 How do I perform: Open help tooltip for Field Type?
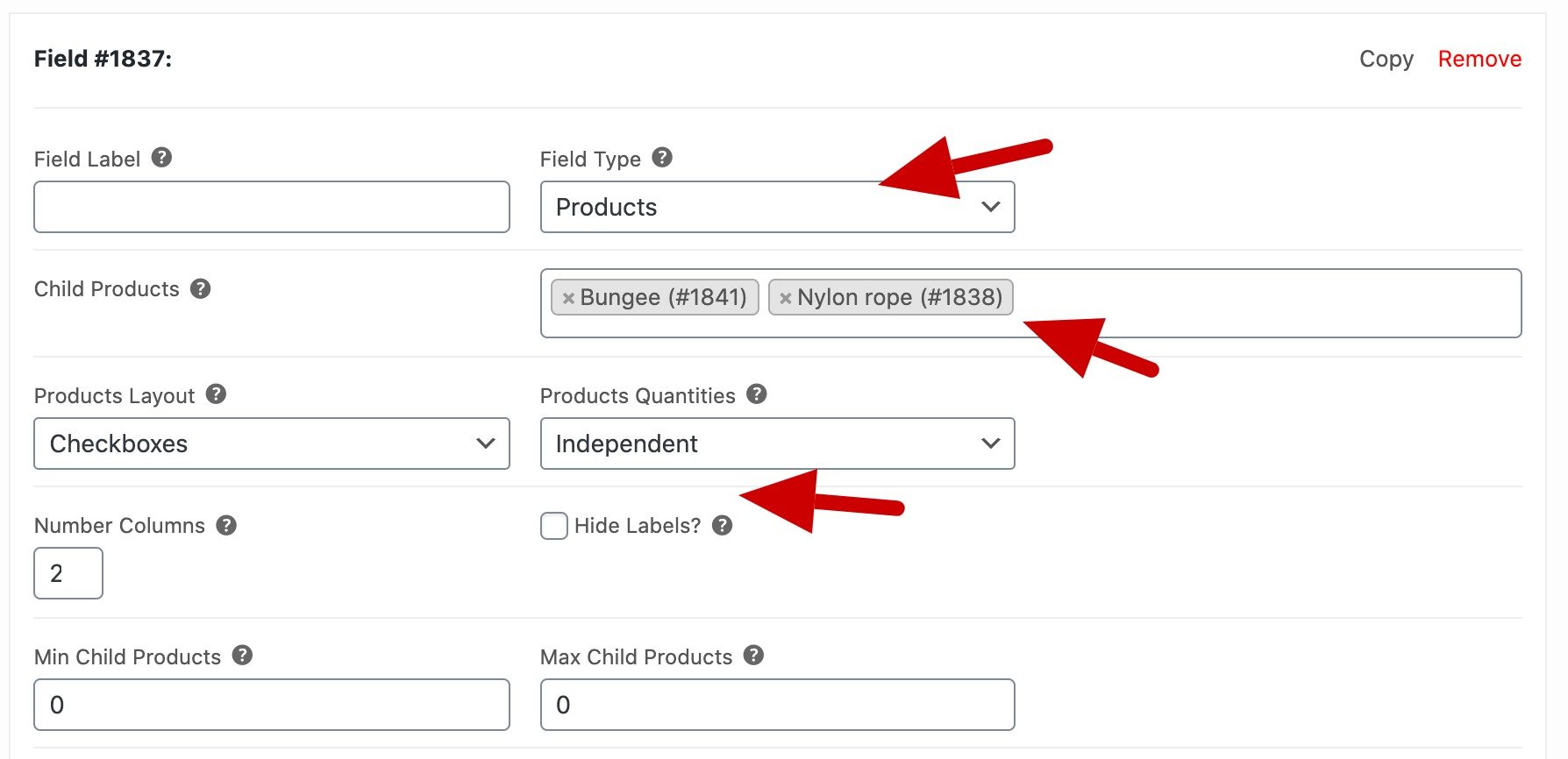662,158
